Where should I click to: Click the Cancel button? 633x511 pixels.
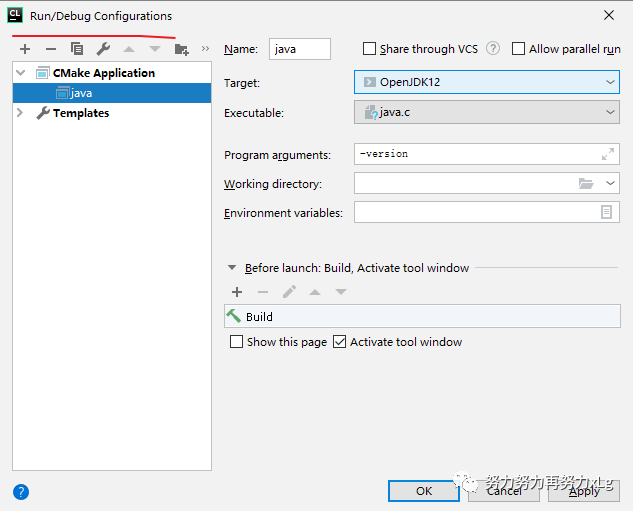(504, 491)
